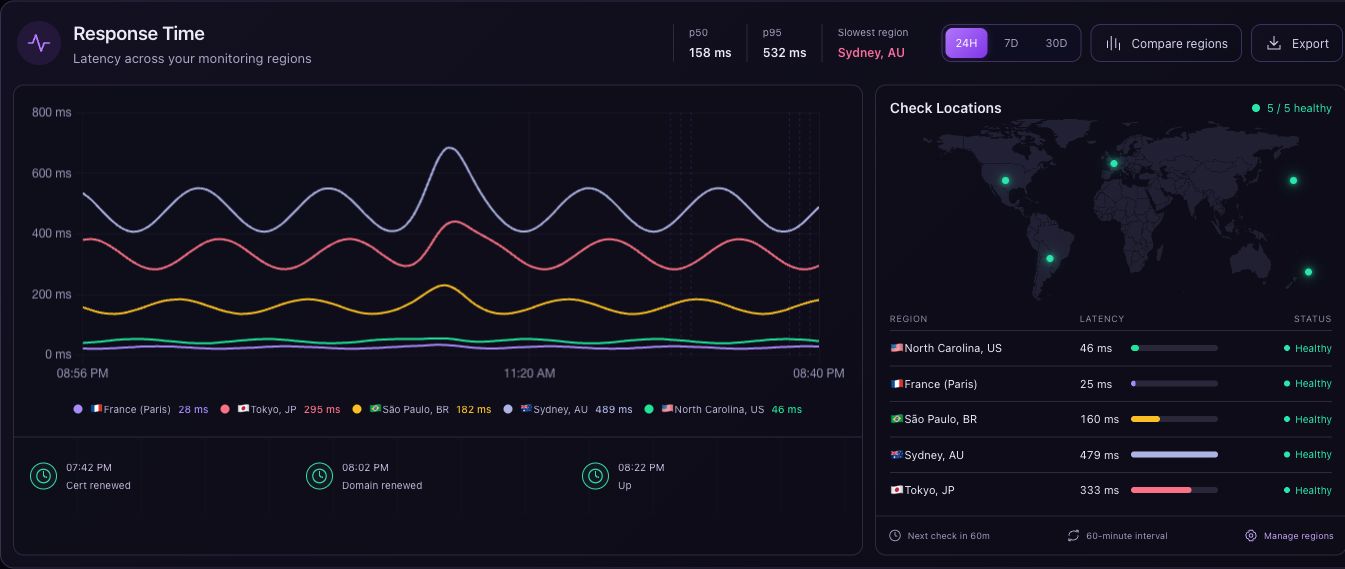Click the p50 158 ms statistic
Image resolution: width=1345 pixels, height=569 pixels.
click(x=710, y=43)
